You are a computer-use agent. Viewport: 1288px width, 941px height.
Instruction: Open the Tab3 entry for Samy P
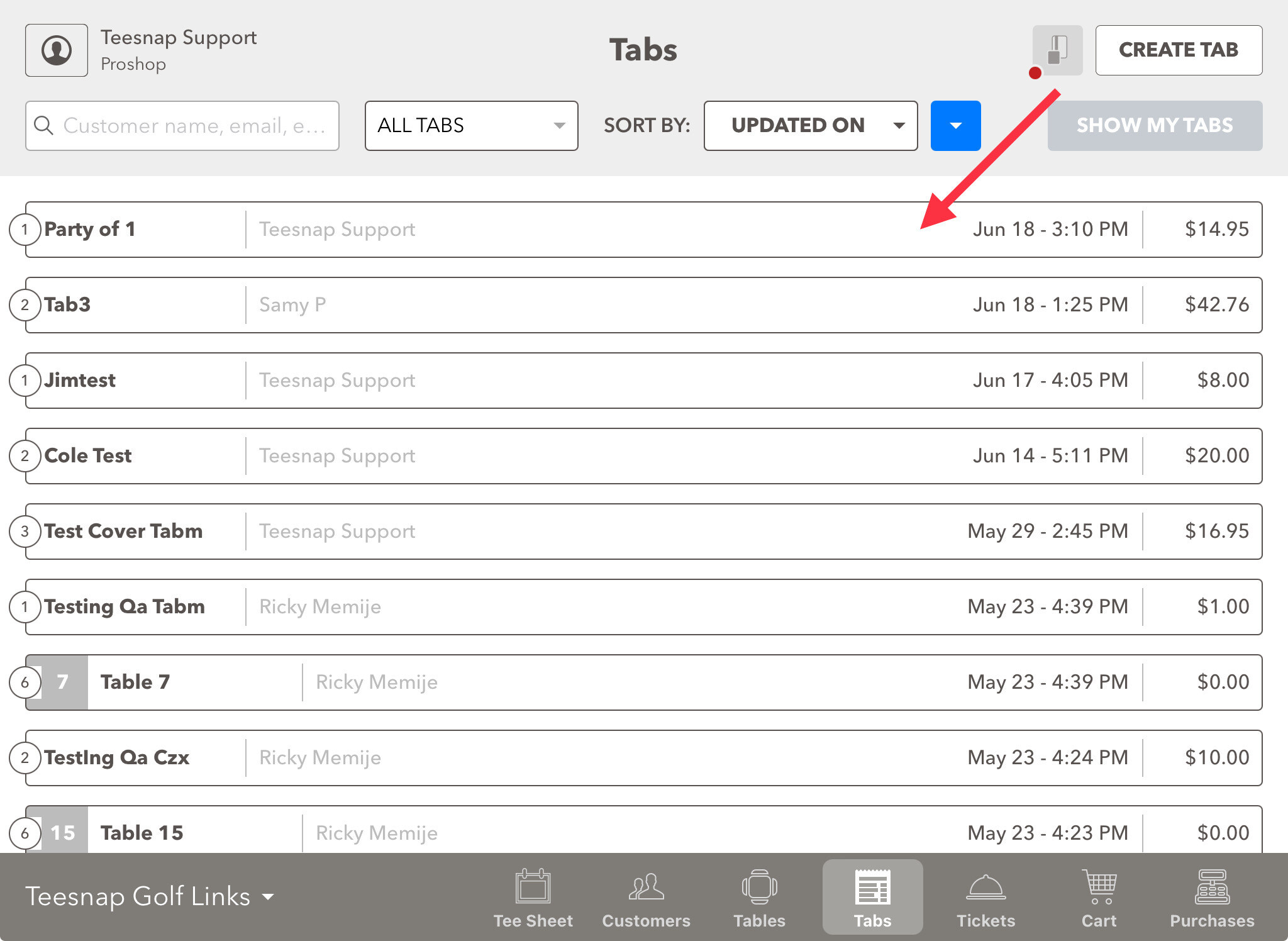pos(643,305)
